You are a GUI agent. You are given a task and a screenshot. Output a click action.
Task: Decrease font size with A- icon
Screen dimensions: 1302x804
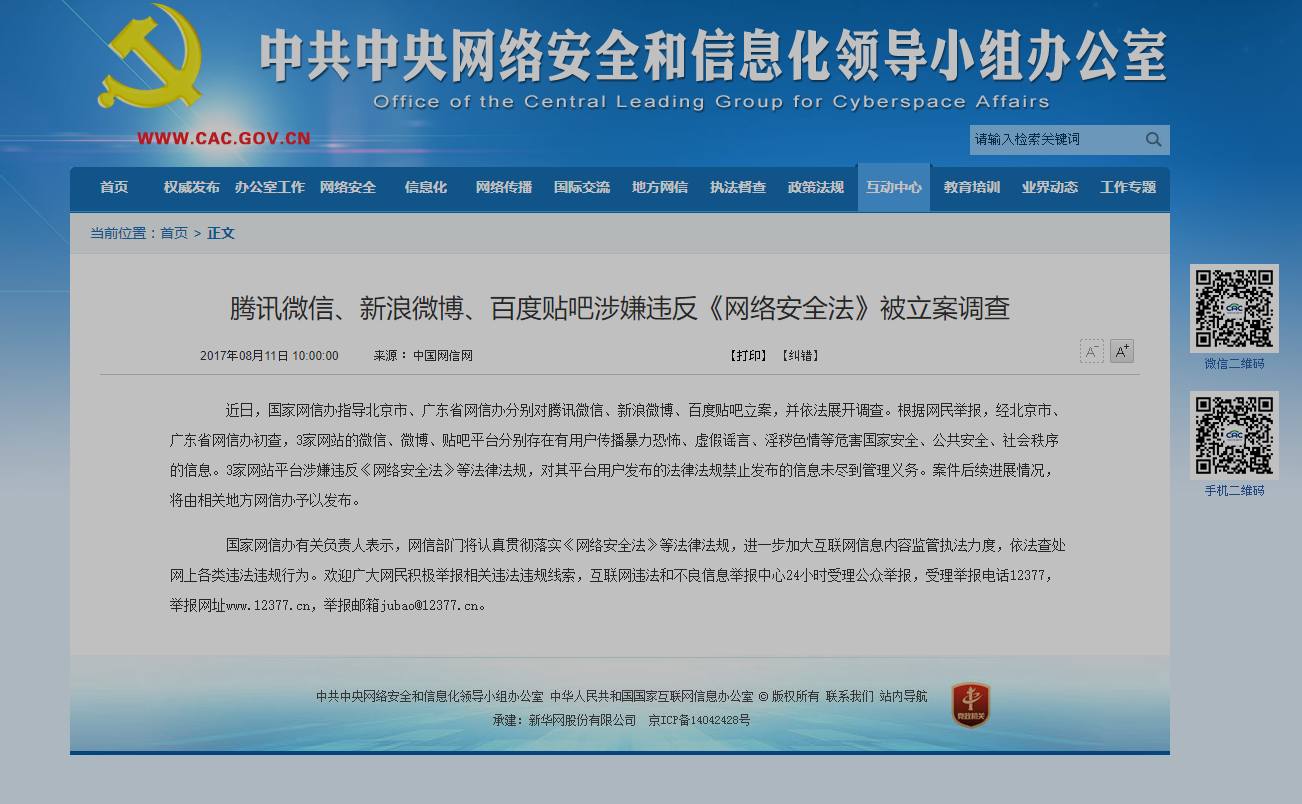tap(1091, 352)
